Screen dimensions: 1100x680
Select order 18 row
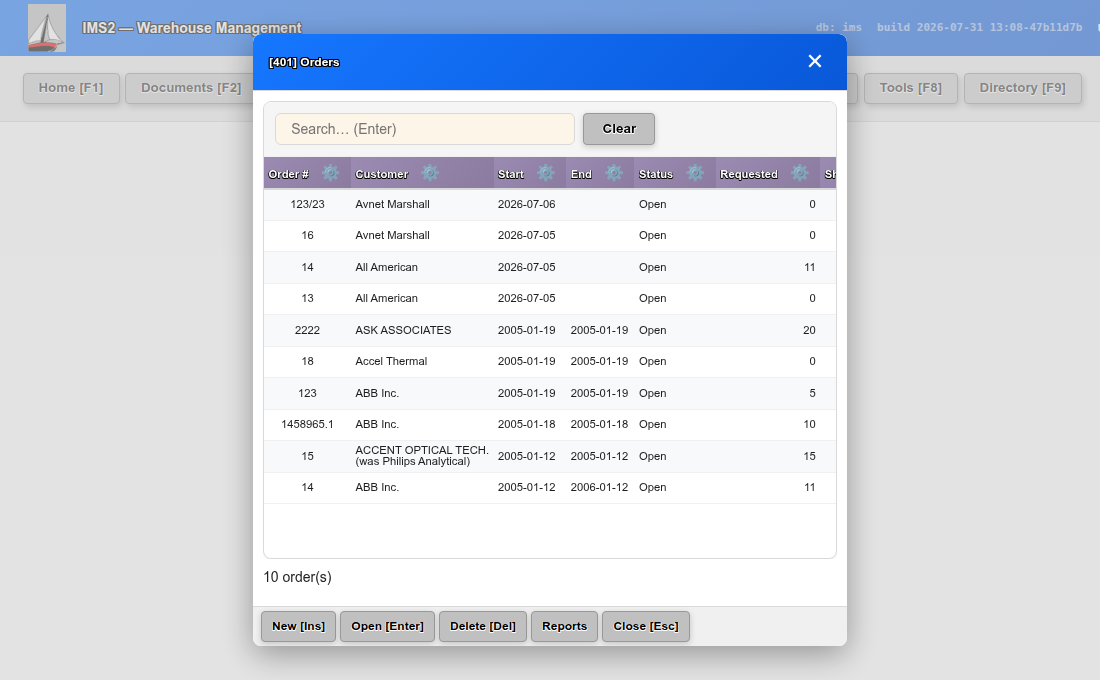pyautogui.click(x=550, y=361)
